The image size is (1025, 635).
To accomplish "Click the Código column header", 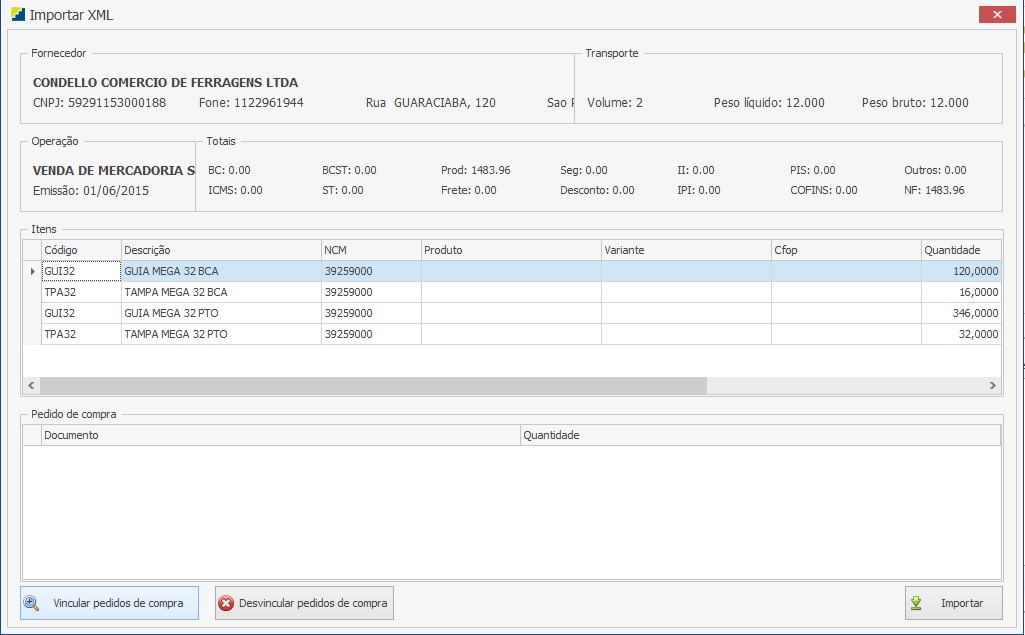I will [80, 250].
